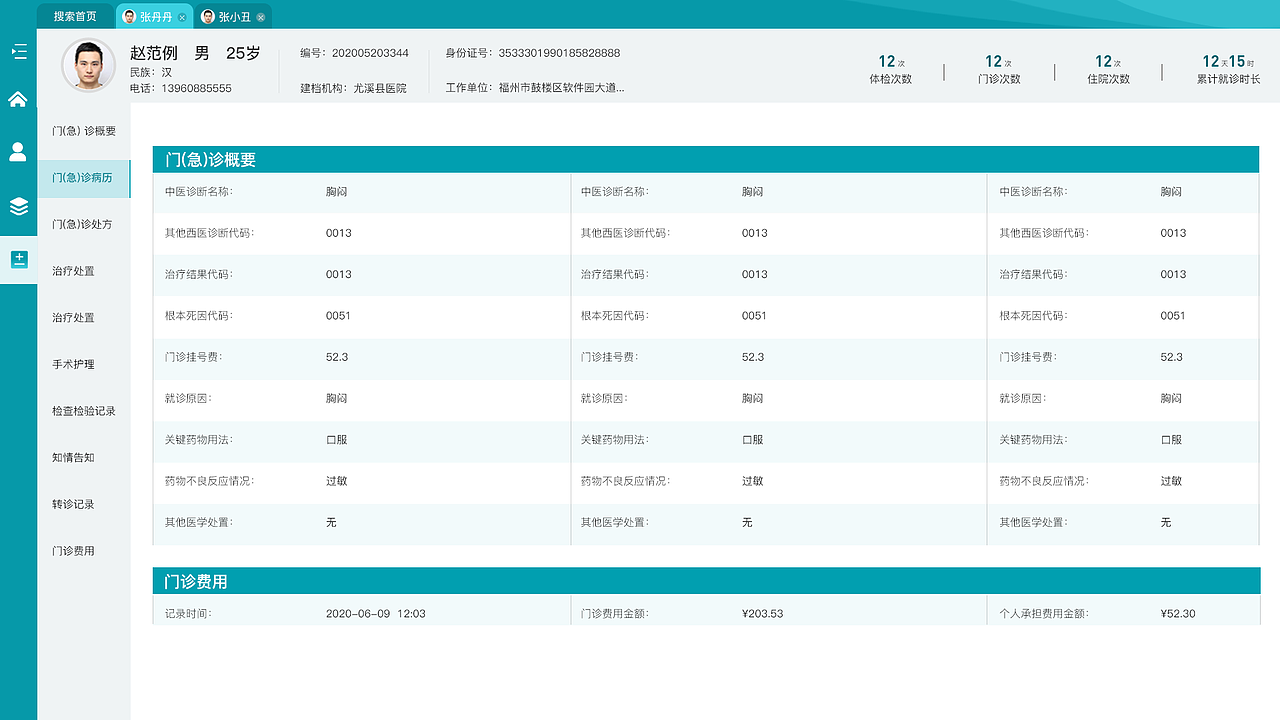Open the 手术护理 section

pos(84,364)
